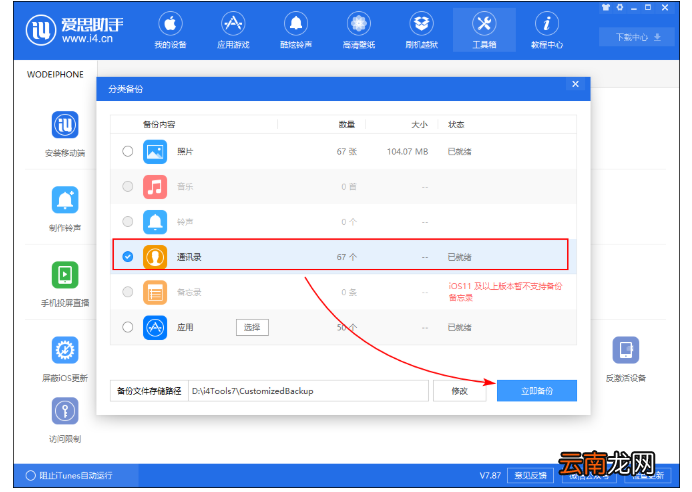
Task: Click the 状态 column header
Action: (x=456, y=124)
